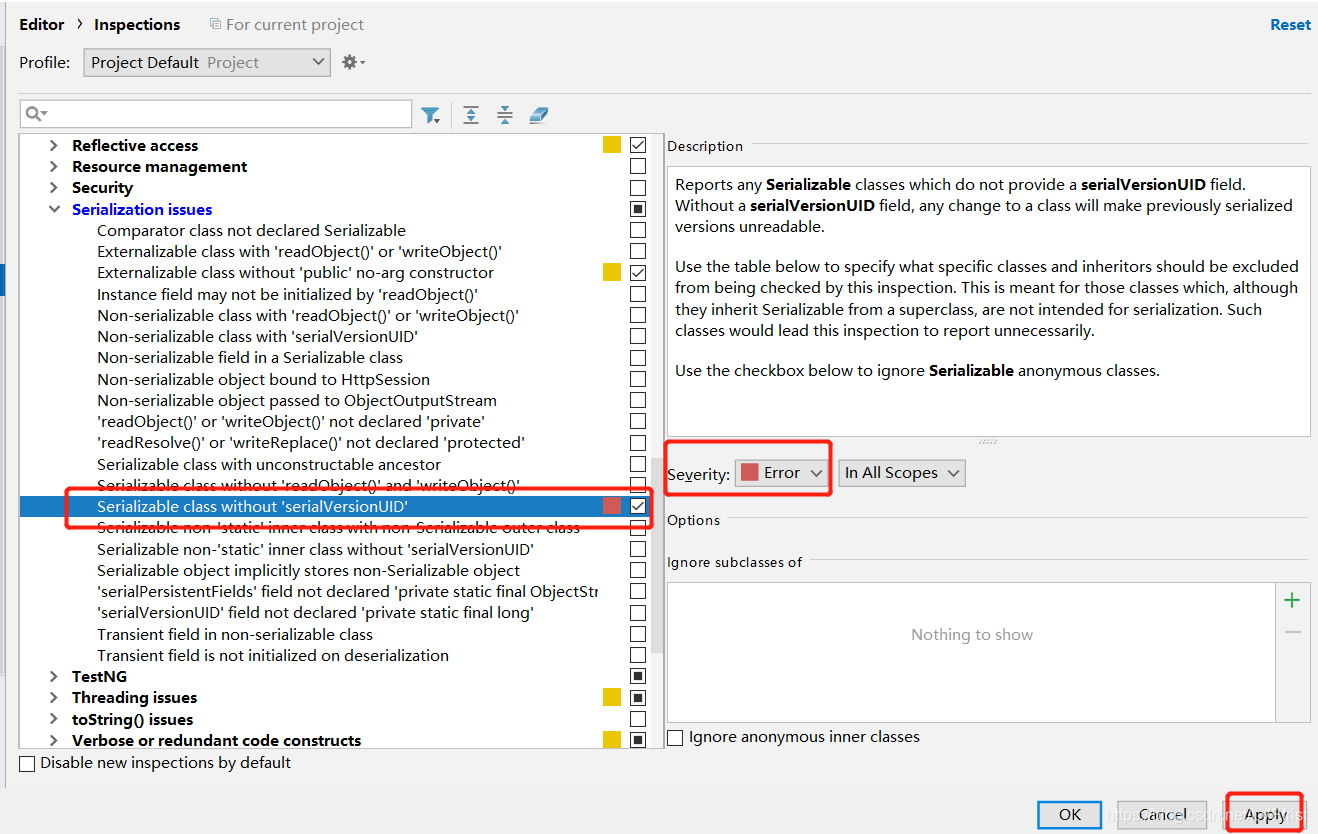1318x834 pixels.
Task: Uncheck Externalizable class without 'public' no-arg constructor
Action: pyautogui.click(x=638, y=273)
